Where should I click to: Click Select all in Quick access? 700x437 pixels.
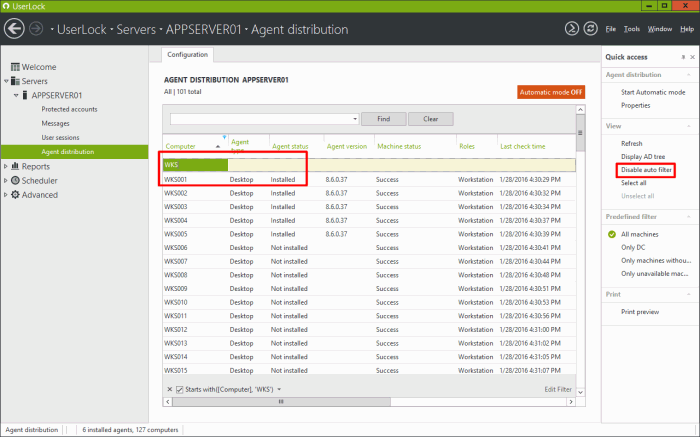(633, 183)
